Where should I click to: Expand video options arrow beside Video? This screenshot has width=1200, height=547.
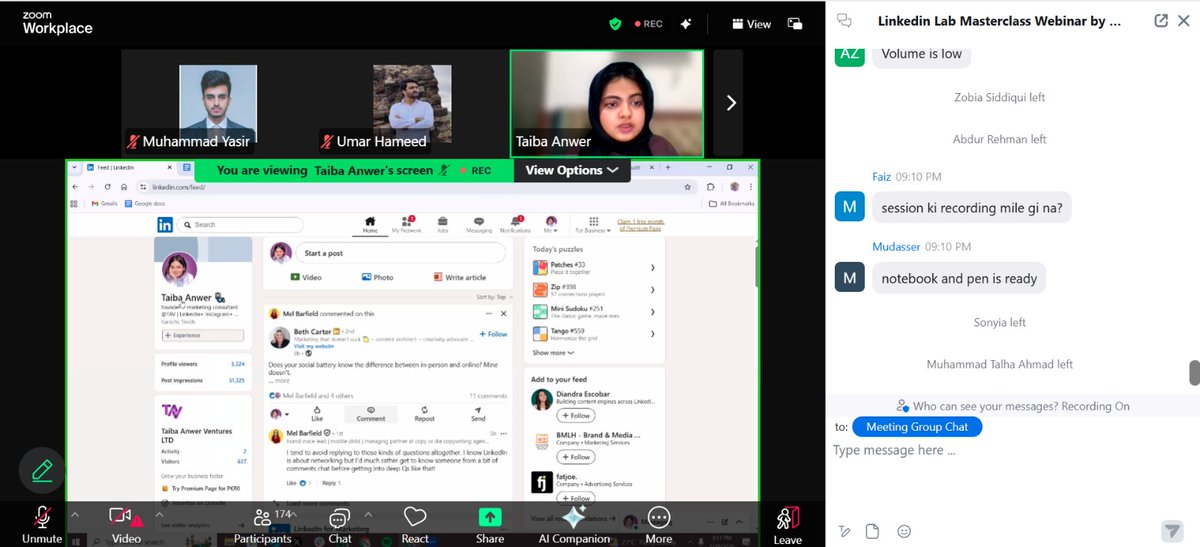(x=157, y=515)
